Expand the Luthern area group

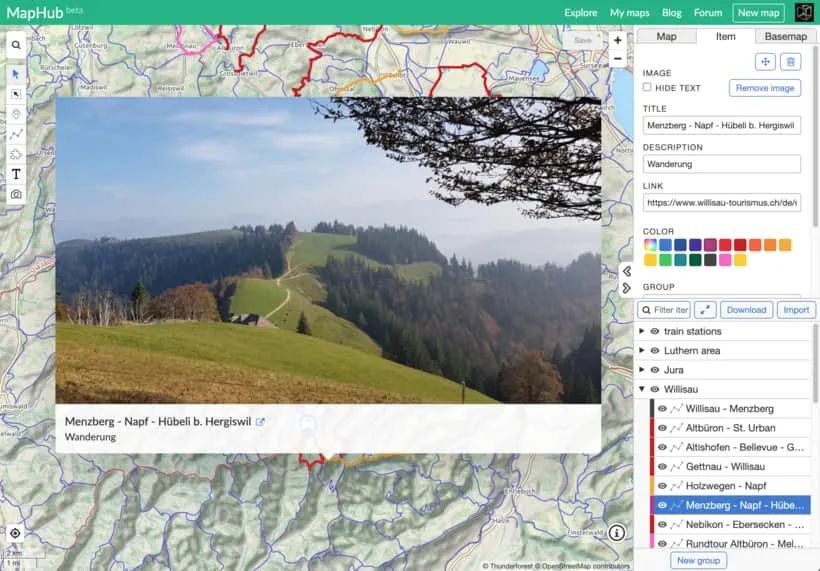pos(642,351)
